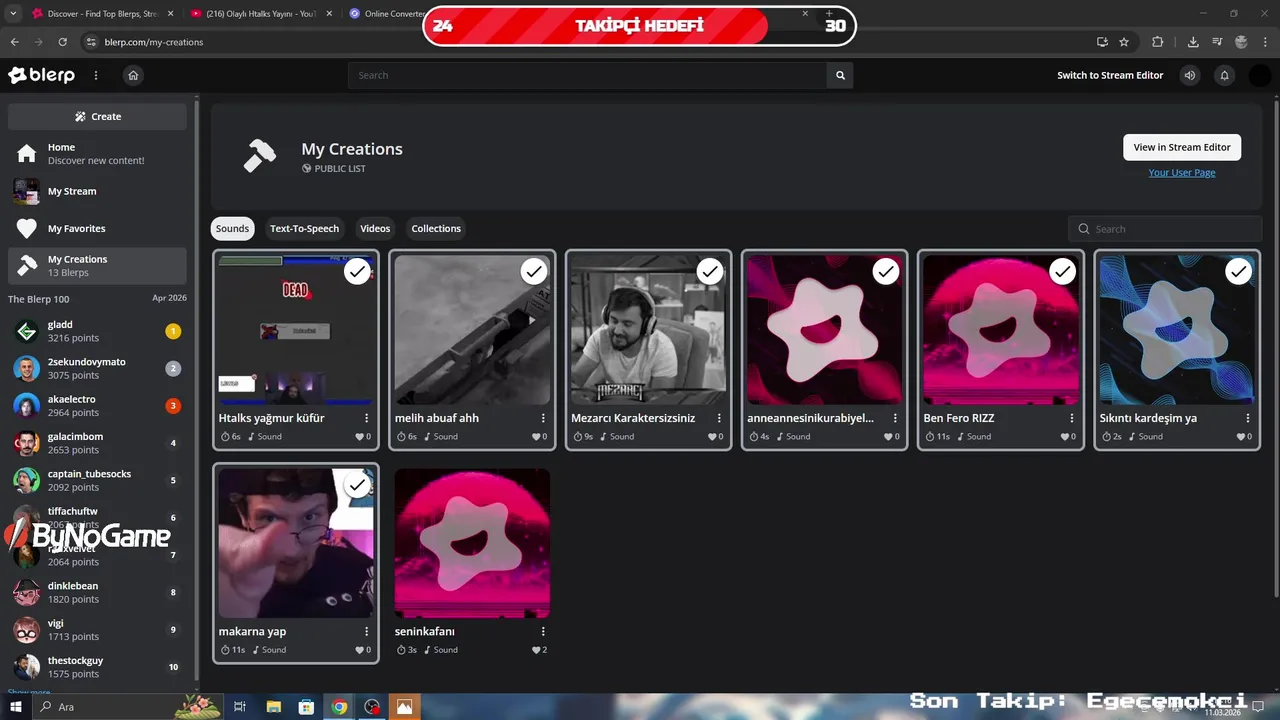This screenshot has height=720, width=1280.
Task: Click View in Stream Editor button
Action: (1182, 147)
